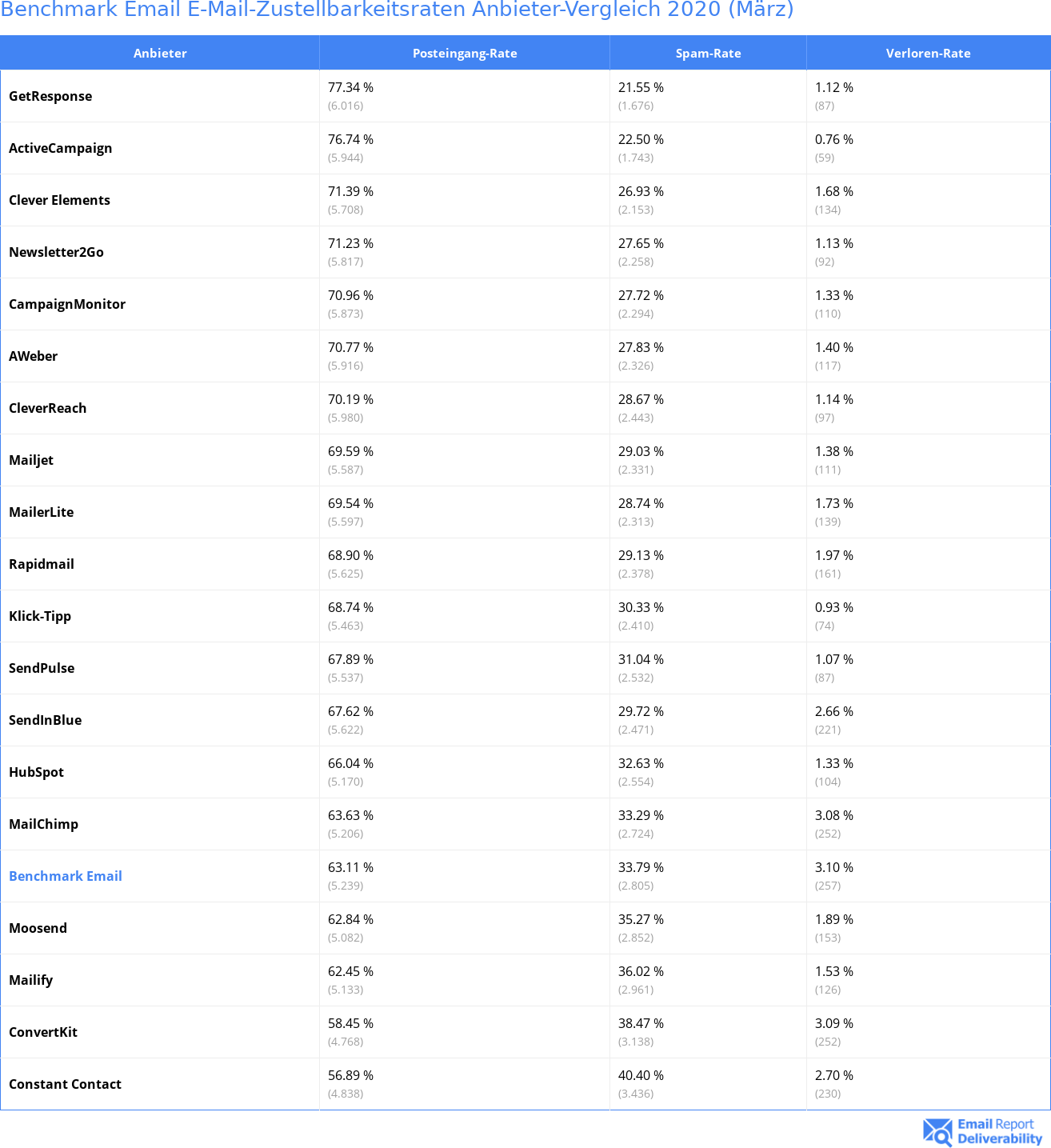
Task: Click the HubSpot provider name
Action: coord(36,772)
